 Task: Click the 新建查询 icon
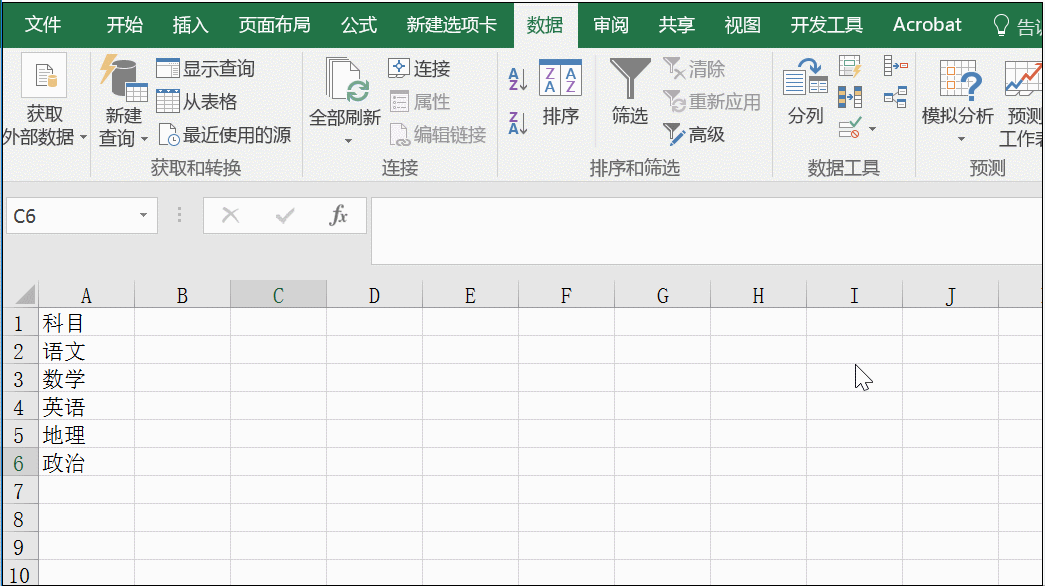123,80
